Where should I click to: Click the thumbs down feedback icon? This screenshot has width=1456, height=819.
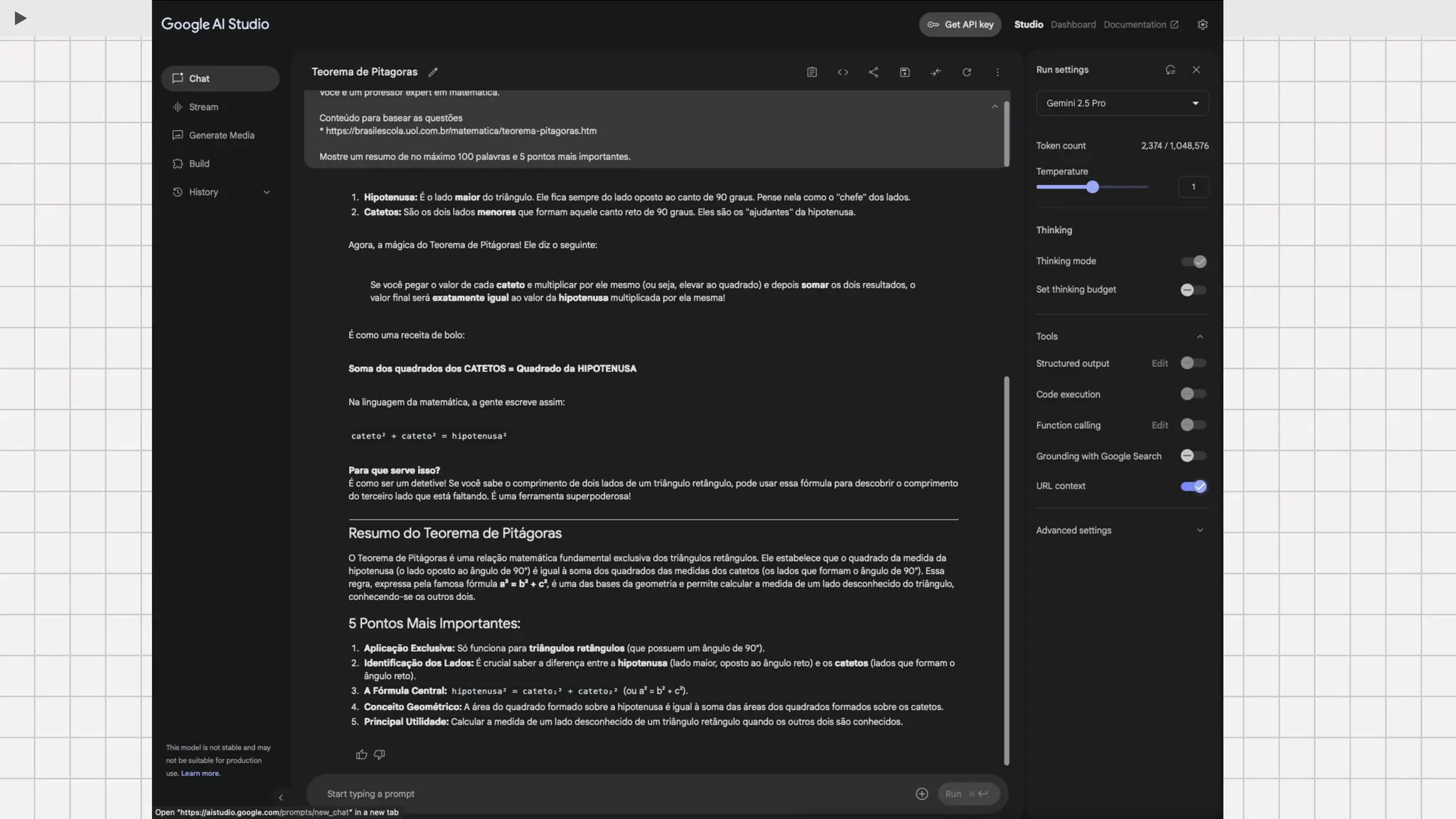[x=380, y=754]
